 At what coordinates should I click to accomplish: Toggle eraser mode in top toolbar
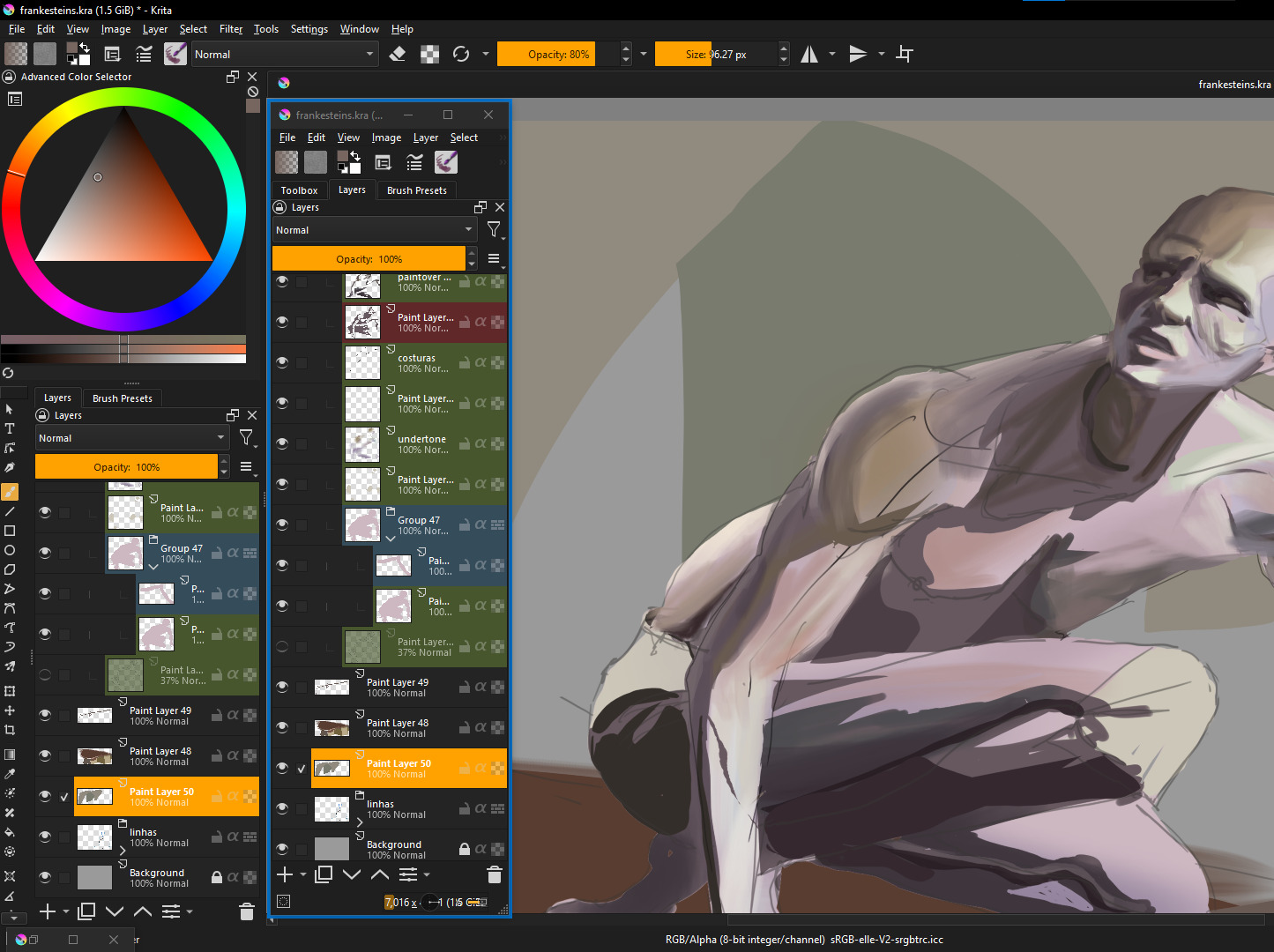(x=397, y=54)
